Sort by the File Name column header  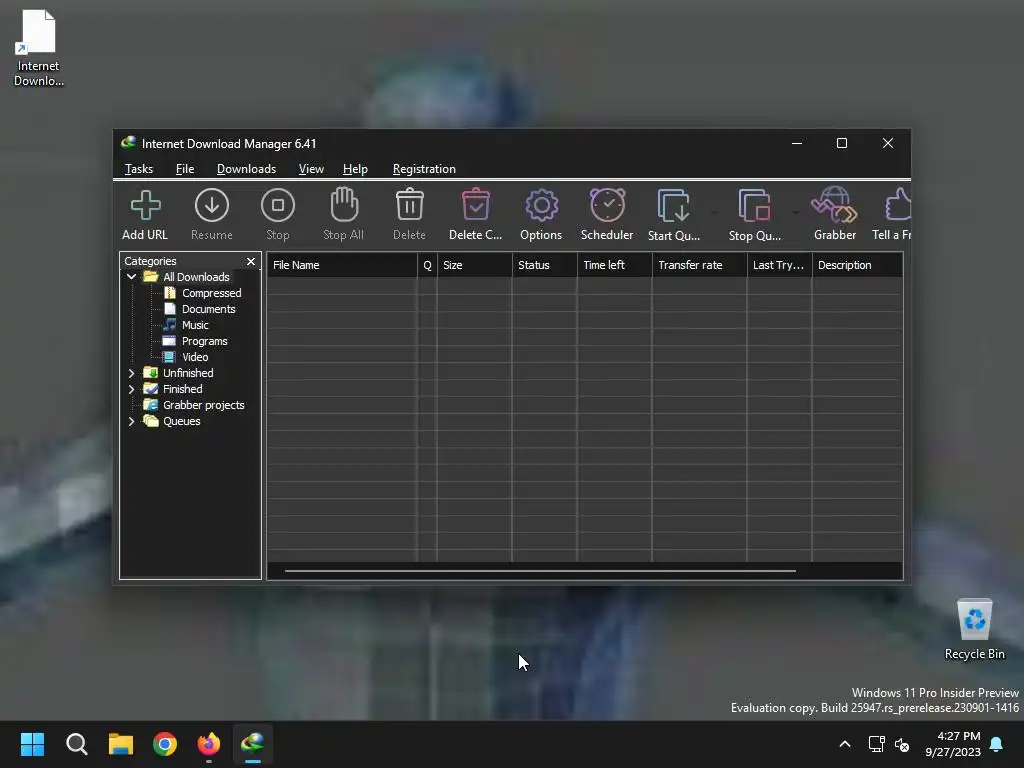[342, 265]
